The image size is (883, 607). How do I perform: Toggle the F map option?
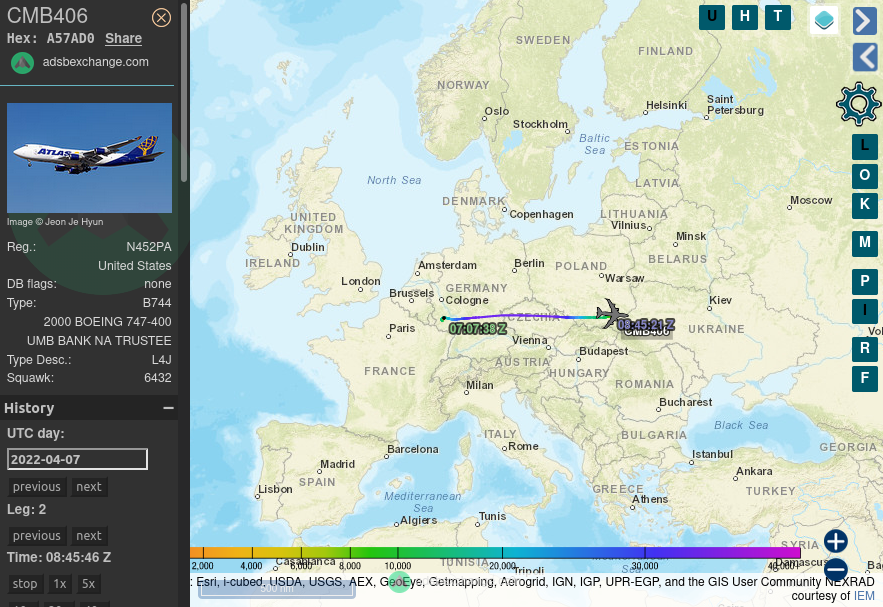click(x=864, y=378)
